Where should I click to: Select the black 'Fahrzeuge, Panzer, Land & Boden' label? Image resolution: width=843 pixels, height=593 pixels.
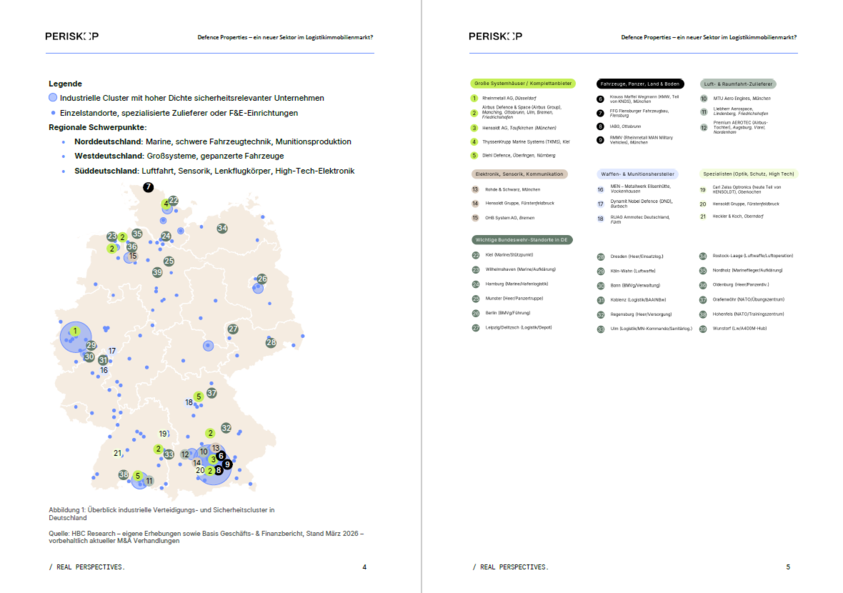(x=640, y=84)
